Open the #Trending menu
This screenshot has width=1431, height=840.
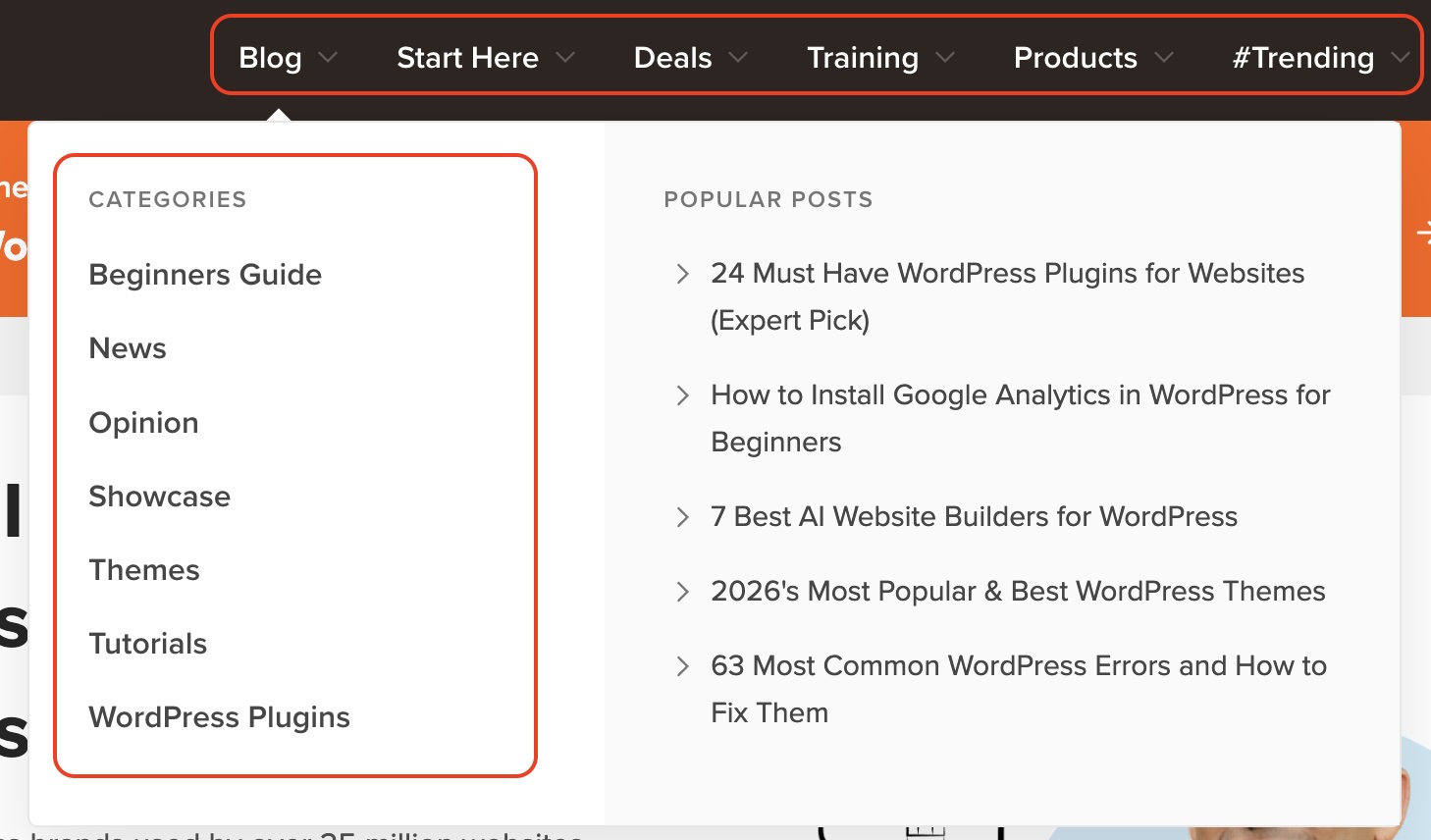[x=1302, y=58]
